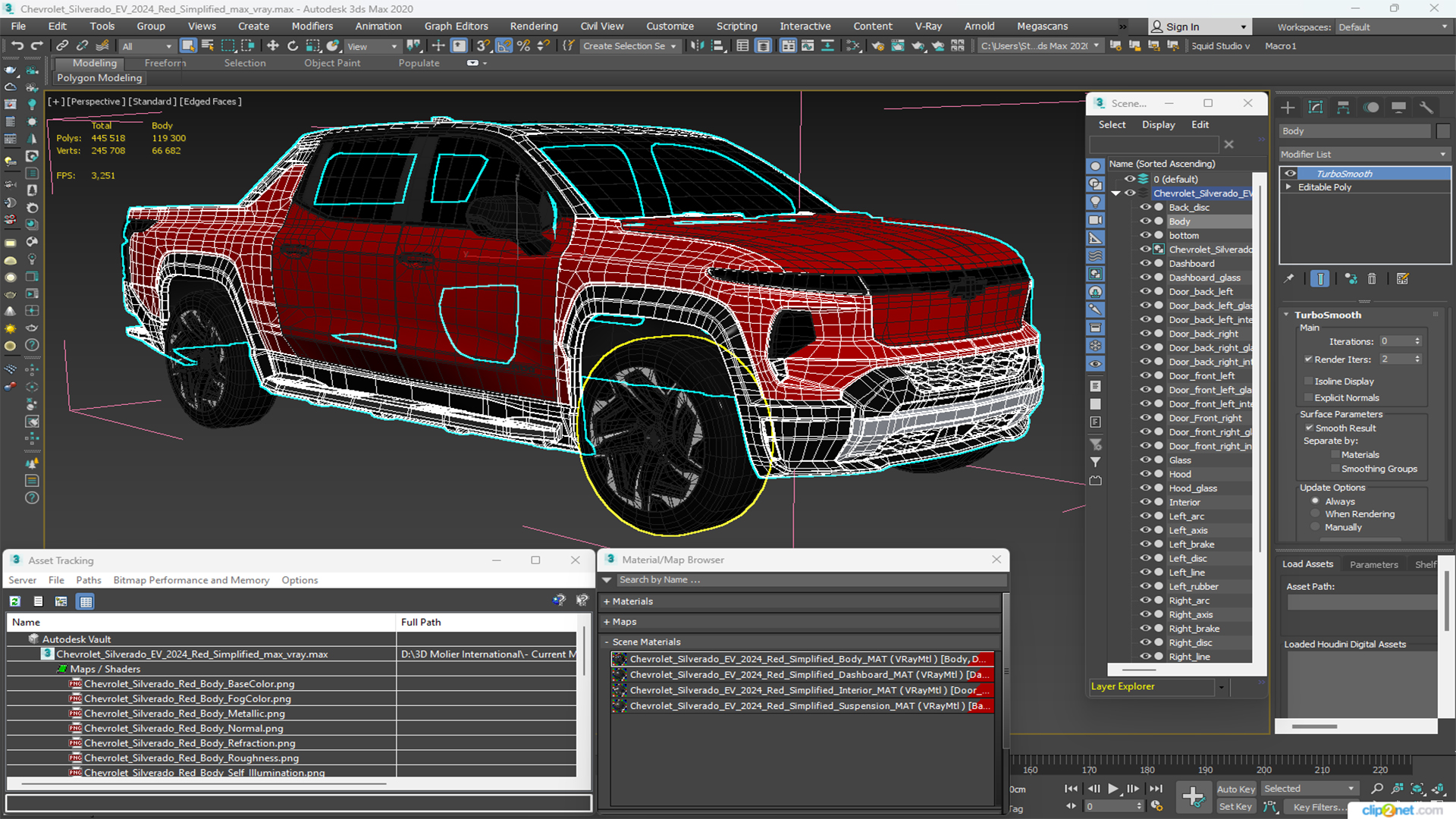The width and height of the screenshot is (1456, 819).
Task: Open Paths menu in Asset Tracking
Action: click(x=89, y=580)
